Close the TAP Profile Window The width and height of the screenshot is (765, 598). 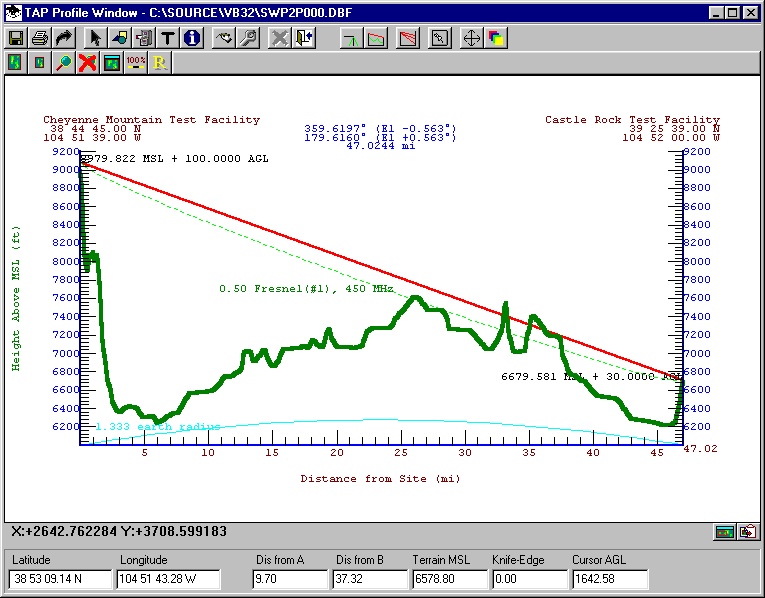click(x=750, y=13)
